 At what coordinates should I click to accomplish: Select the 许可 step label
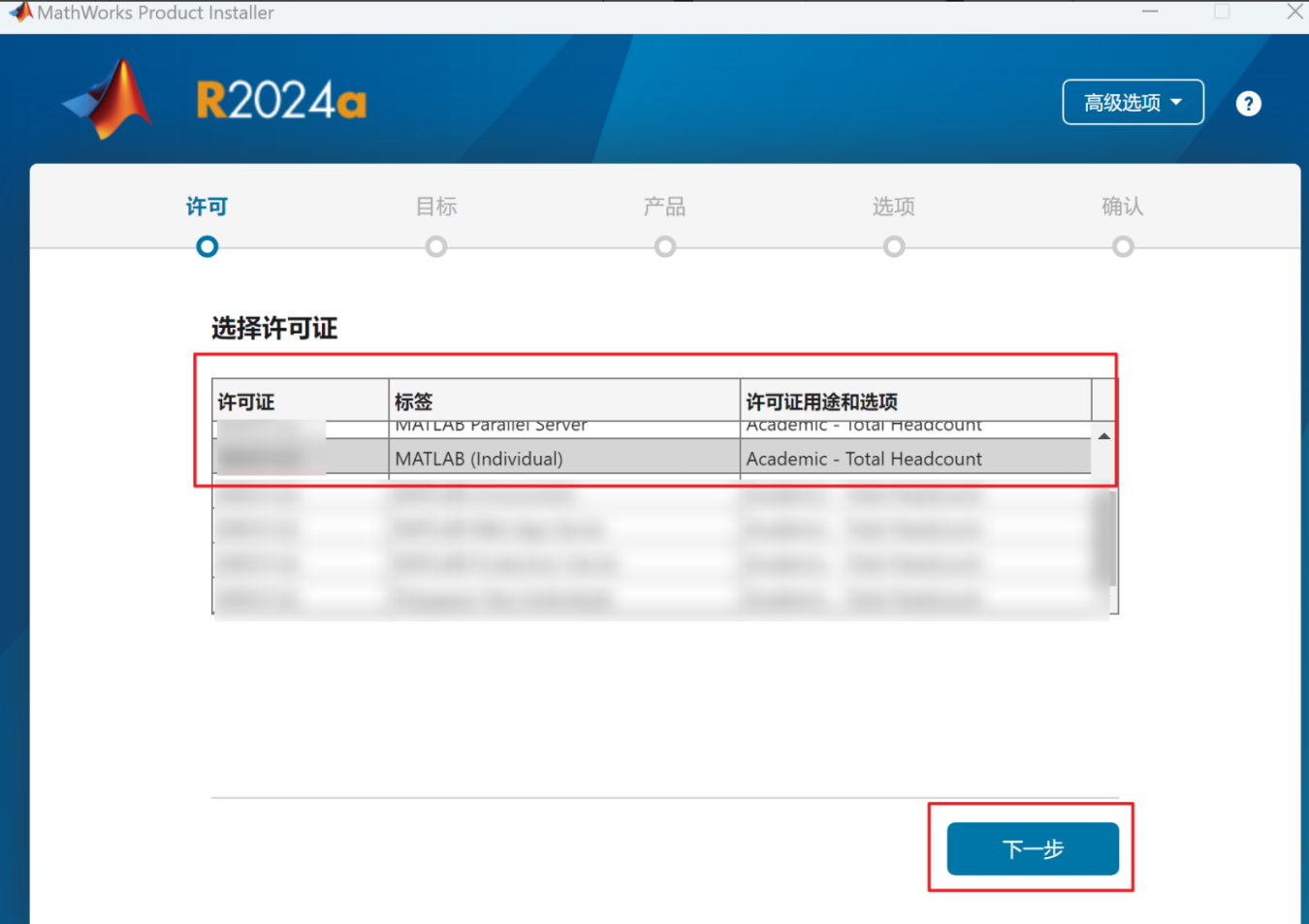pos(207,207)
